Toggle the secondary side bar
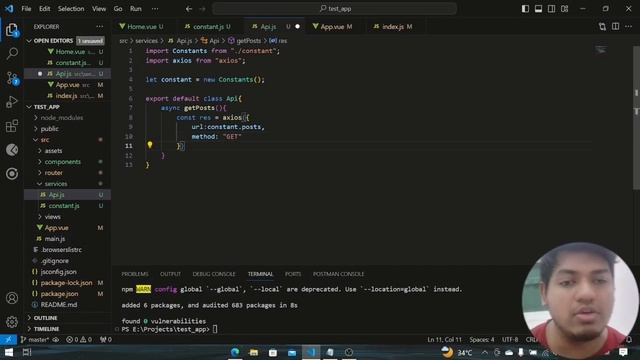This screenshot has height=360, width=640. point(551,9)
